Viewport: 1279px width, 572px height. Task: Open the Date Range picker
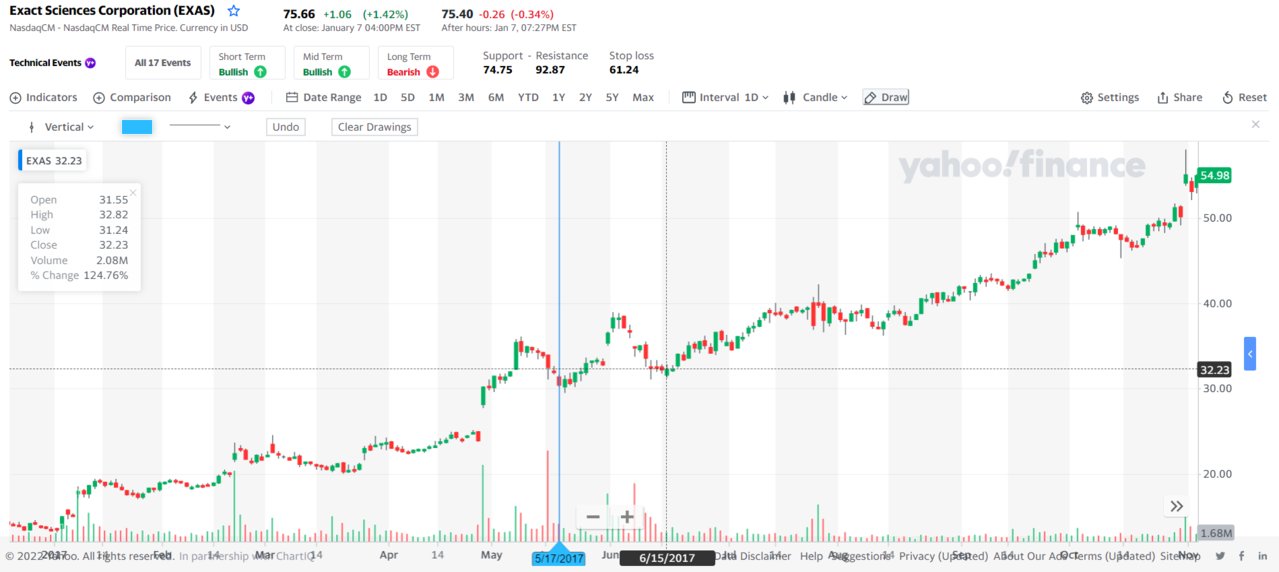324,97
